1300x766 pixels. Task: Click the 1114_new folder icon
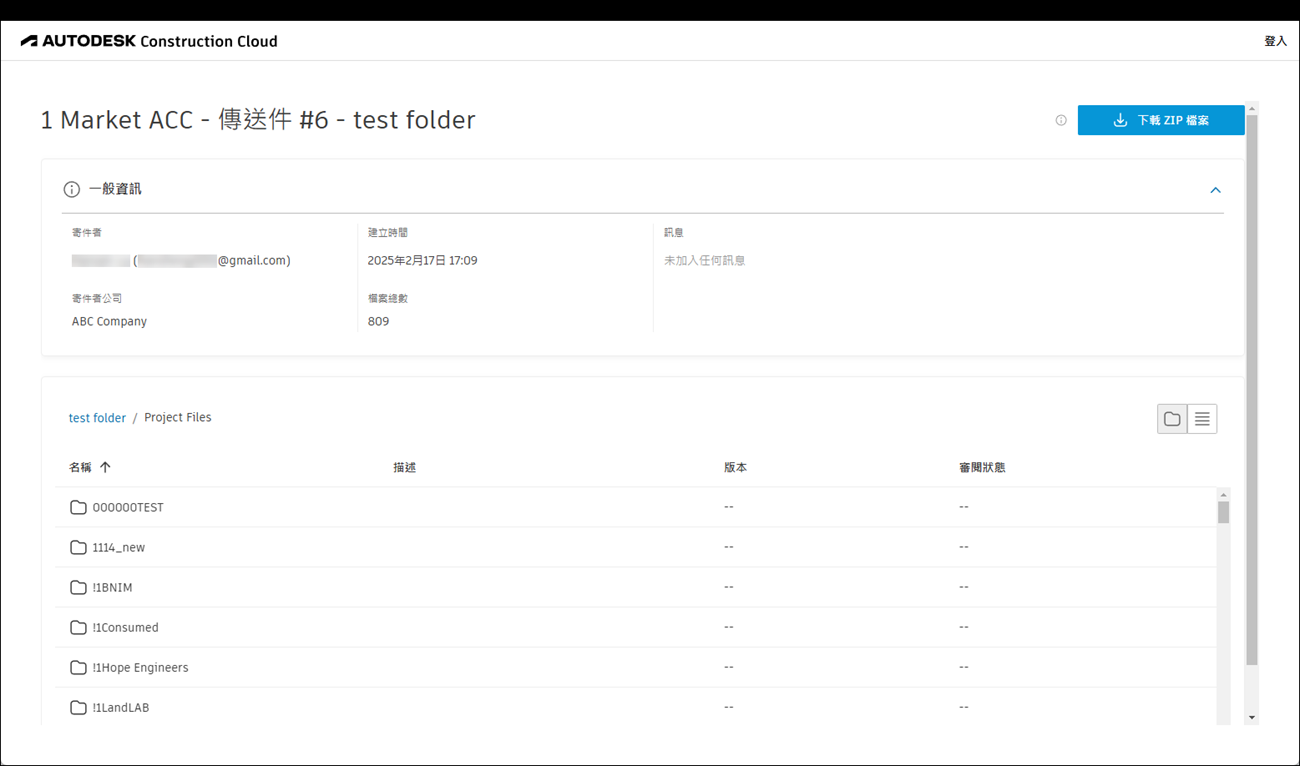click(x=78, y=547)
